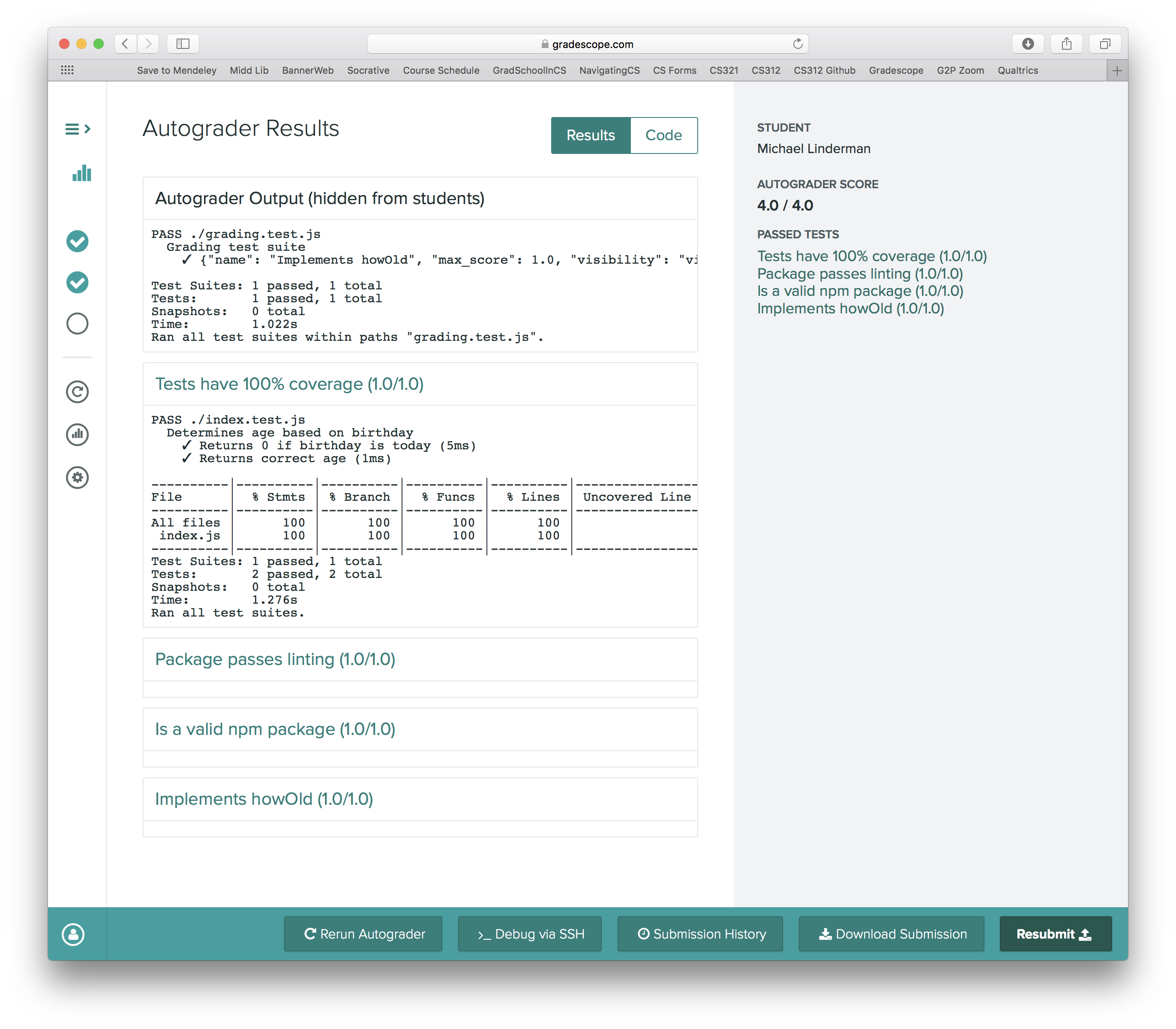This screenshot has width=1176, height=1029.
Task: Switch to the Code tab
Action: pos(663,135)
